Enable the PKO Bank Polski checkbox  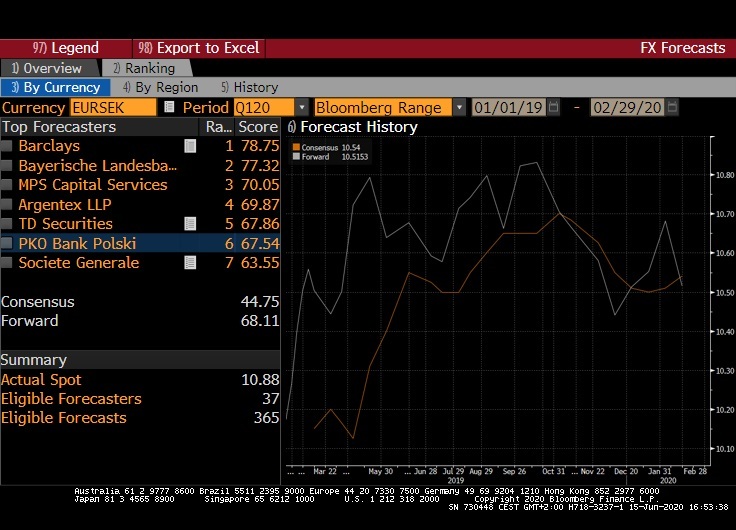pos(8,244)
